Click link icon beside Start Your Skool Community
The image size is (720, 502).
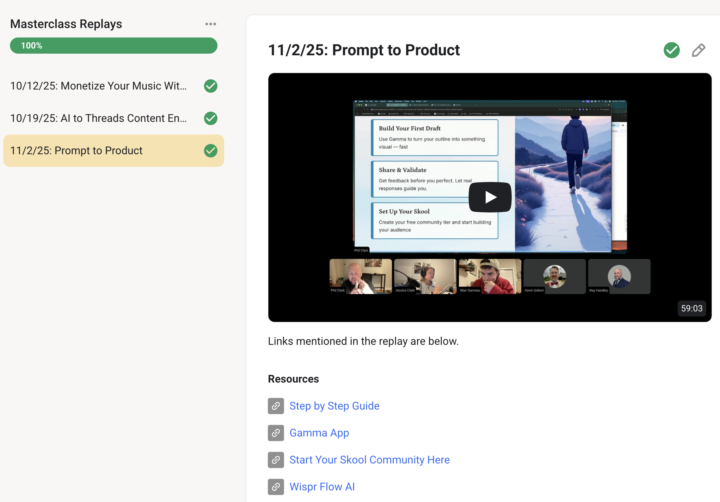coord(276,460)
